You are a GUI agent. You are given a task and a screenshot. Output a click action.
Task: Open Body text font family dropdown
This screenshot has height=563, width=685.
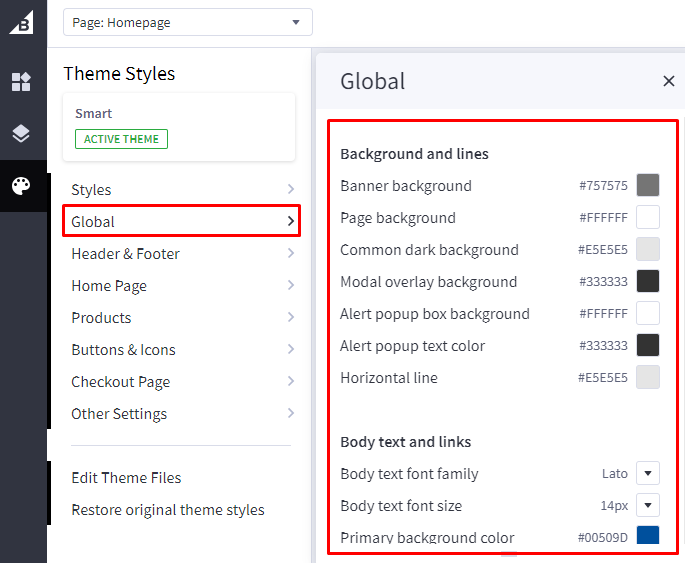click(x=648, y=474)
